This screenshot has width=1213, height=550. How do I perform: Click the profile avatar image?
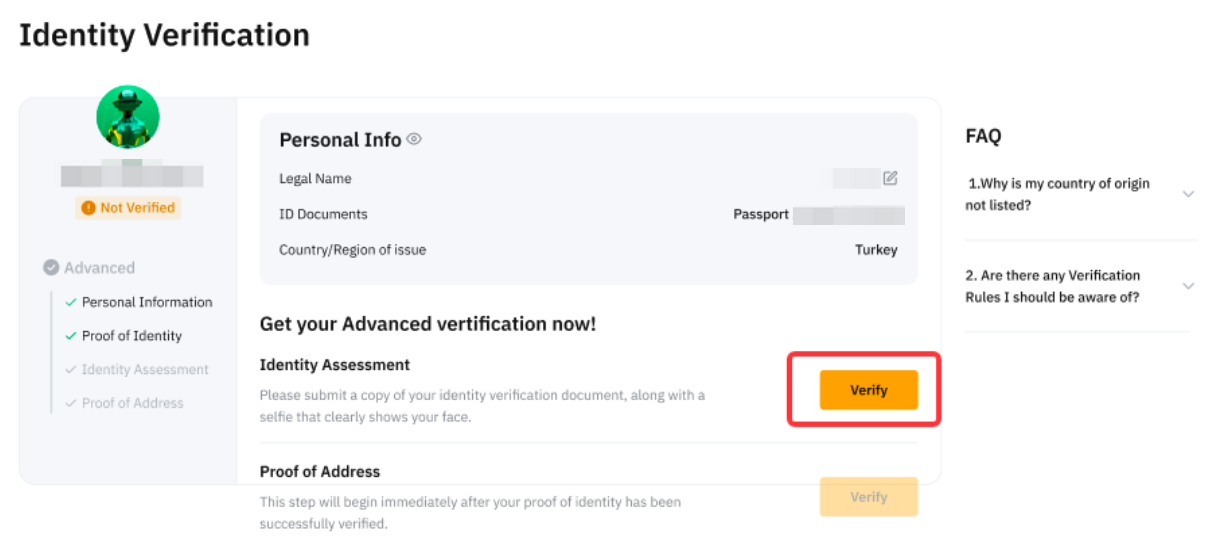pos(128,117)
